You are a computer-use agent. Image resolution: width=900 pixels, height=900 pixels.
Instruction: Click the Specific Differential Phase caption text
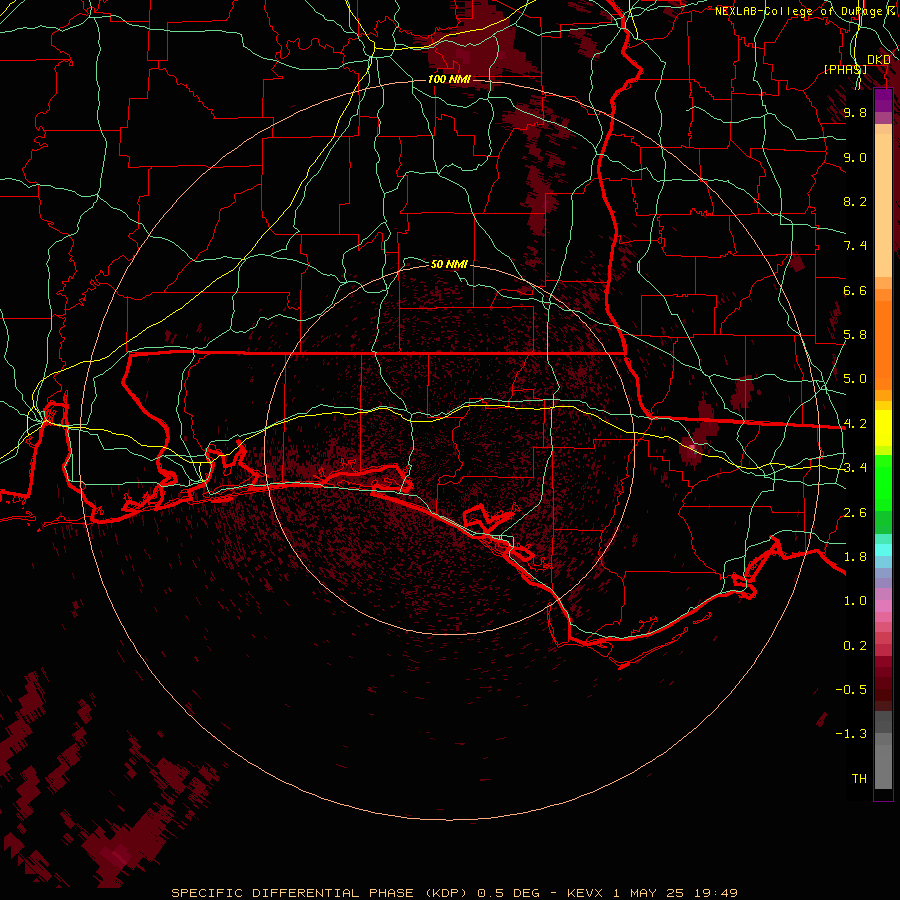pos(454,893)
